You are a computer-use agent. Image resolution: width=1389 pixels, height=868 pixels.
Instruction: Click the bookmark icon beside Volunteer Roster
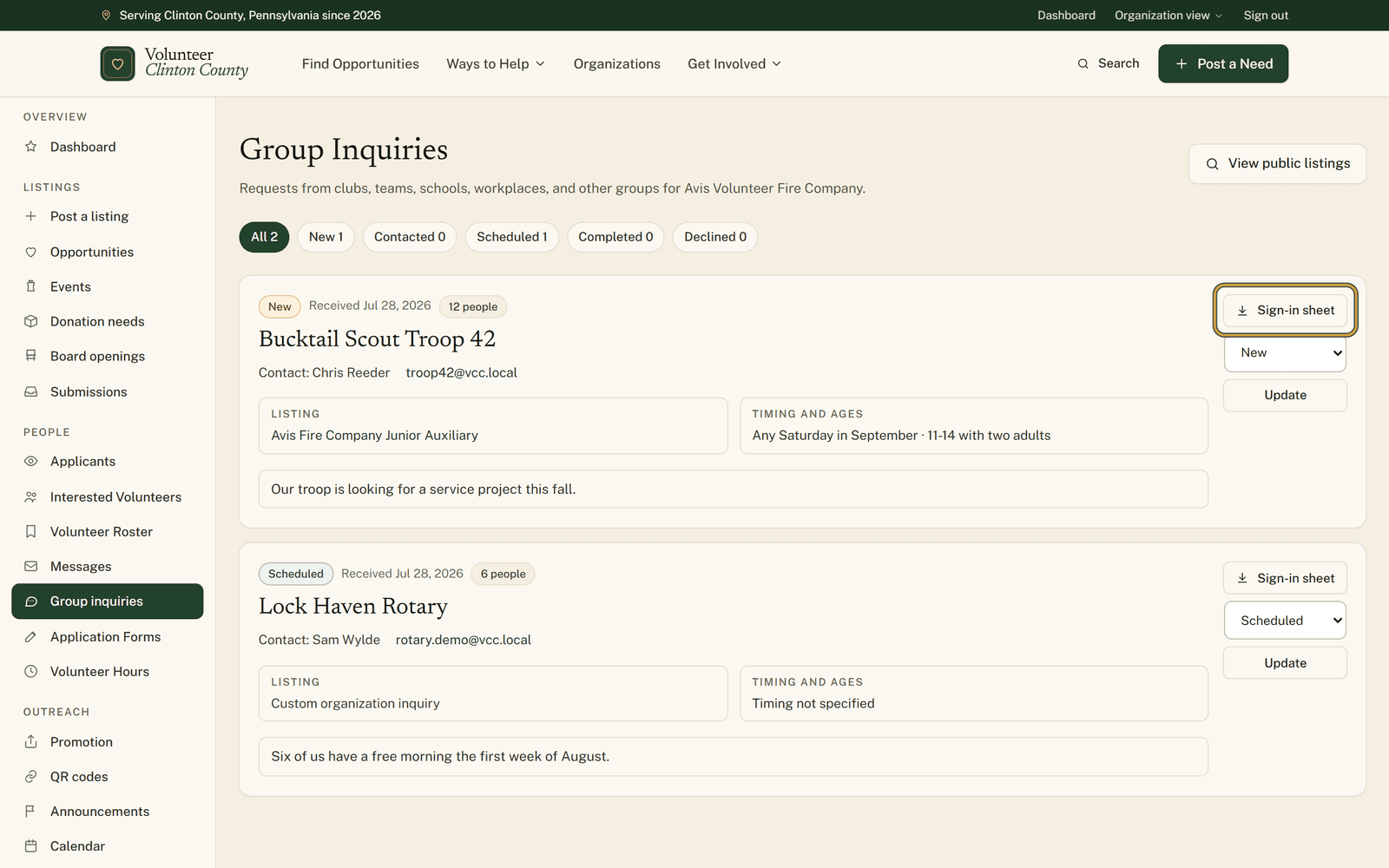click(31, 531)
